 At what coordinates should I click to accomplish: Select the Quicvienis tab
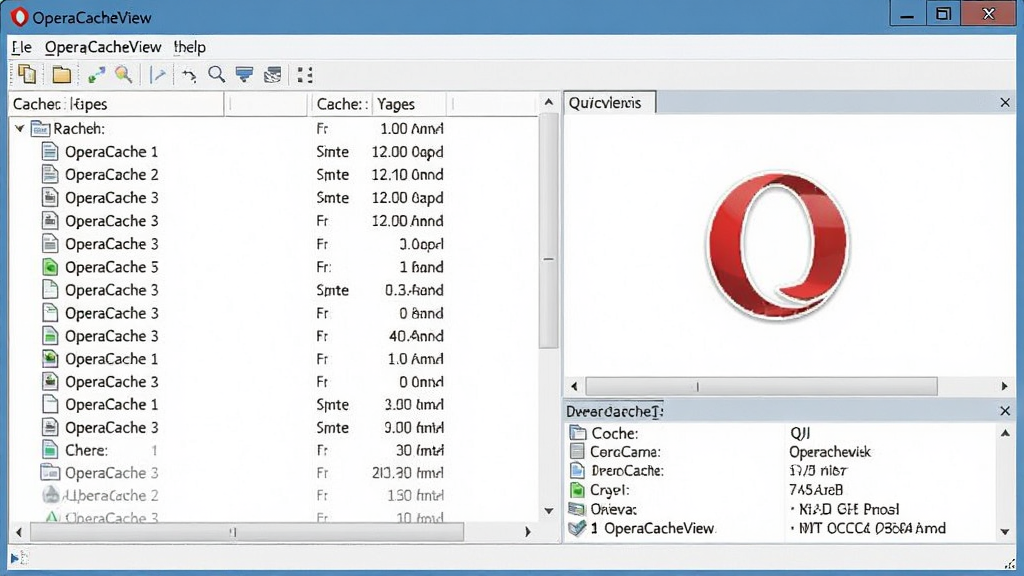[x=609, y=103]
